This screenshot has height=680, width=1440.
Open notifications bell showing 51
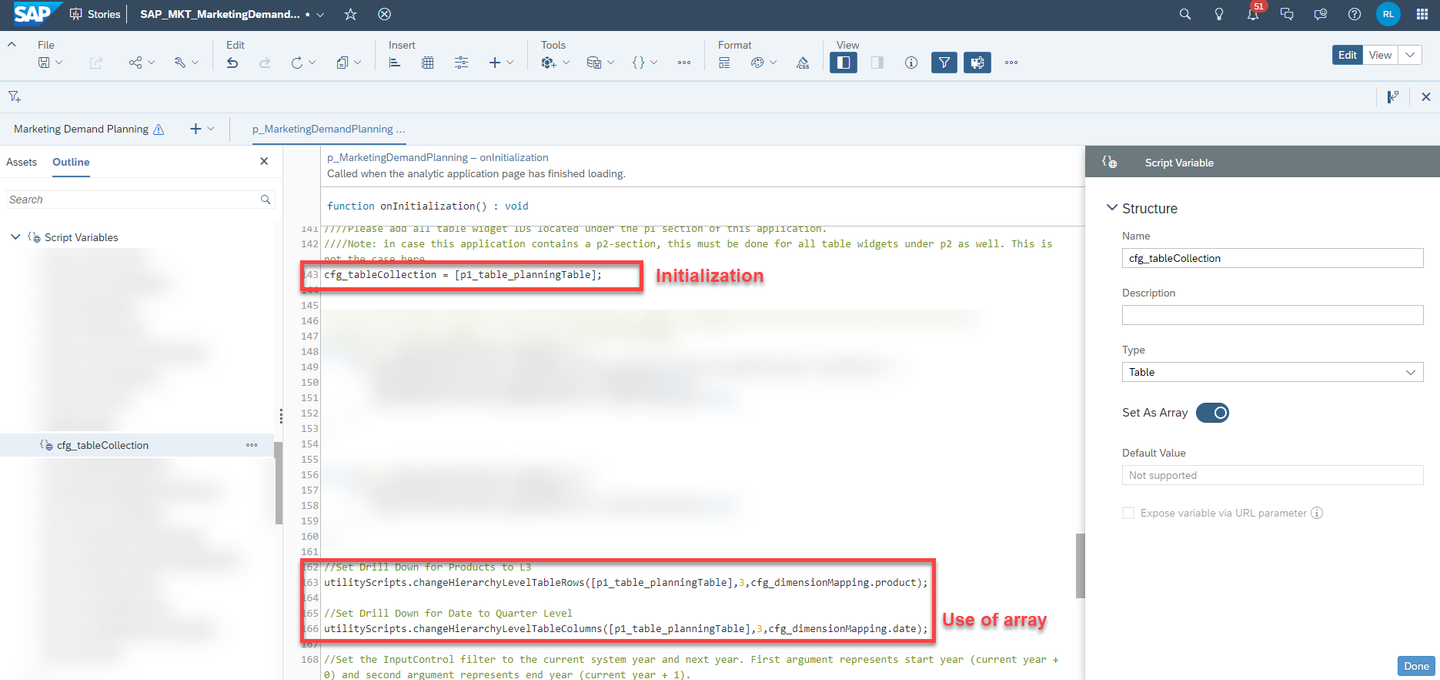(1253, 13)
